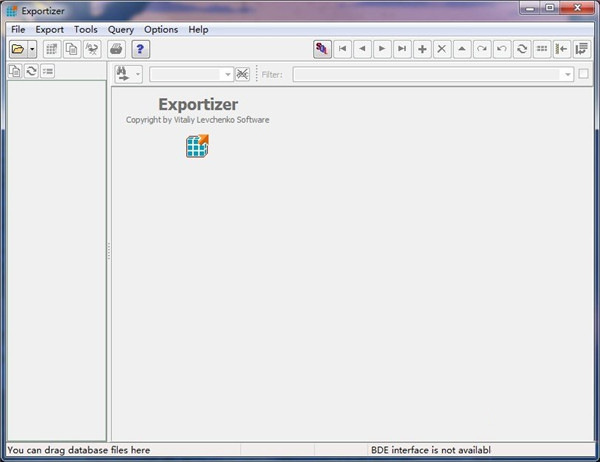The image size is (600, 462).
Task: Maximize the Exportizer window
Action: [550, 8]
